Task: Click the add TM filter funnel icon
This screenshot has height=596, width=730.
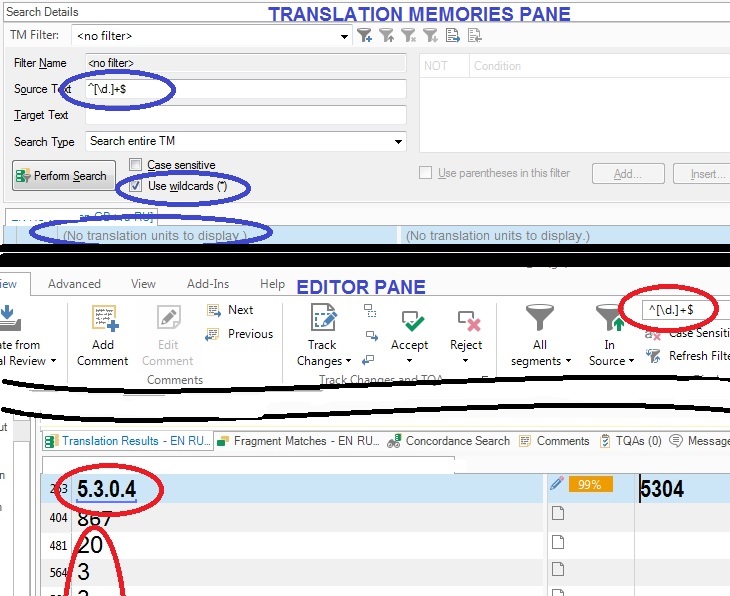Action: pos(364,35)
